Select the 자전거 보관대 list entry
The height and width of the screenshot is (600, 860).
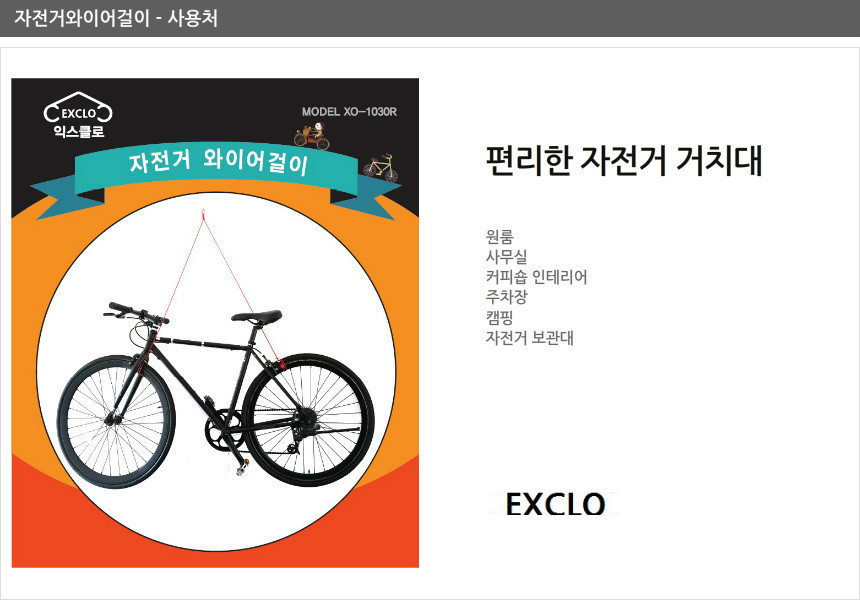[x=530, y=338]
